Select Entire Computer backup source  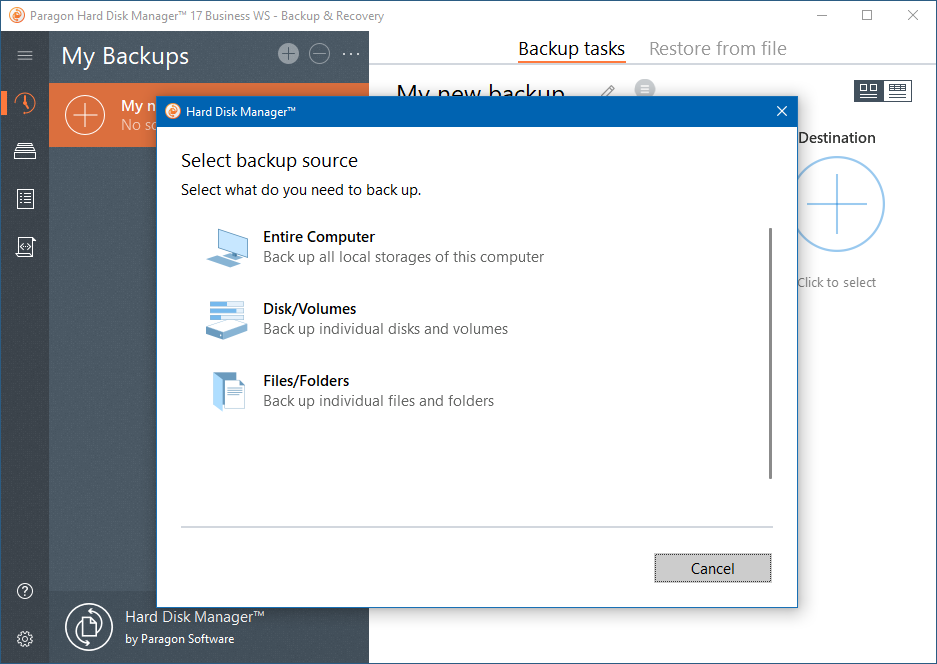click(x=375, y=247)
